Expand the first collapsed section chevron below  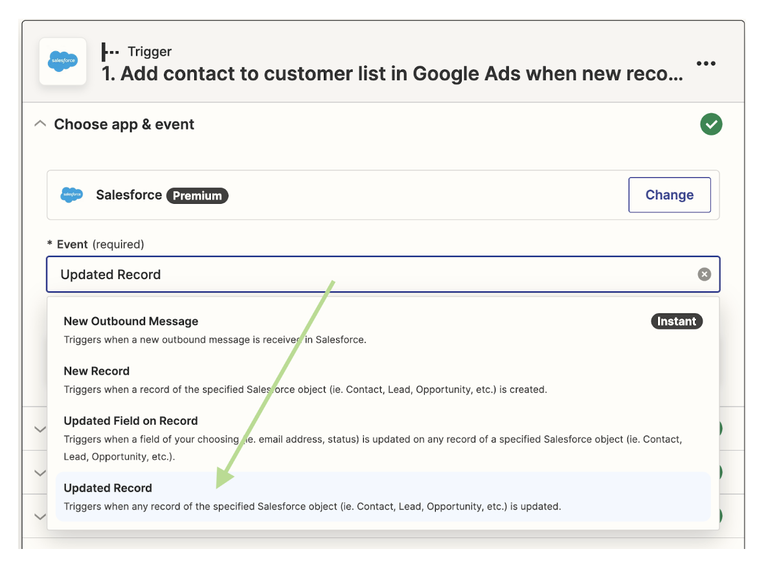tap(40, 429)
